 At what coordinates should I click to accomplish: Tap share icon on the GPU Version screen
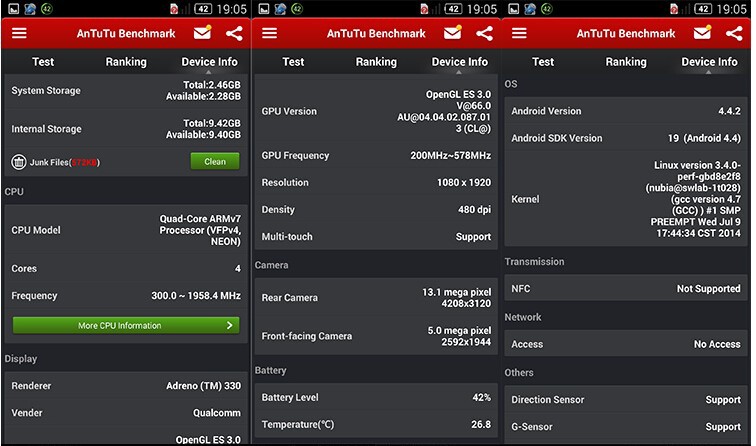(x=484, y=33)
